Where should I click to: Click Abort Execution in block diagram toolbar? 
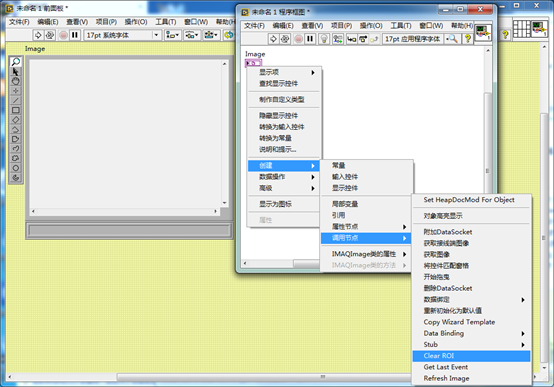point(298,39)
